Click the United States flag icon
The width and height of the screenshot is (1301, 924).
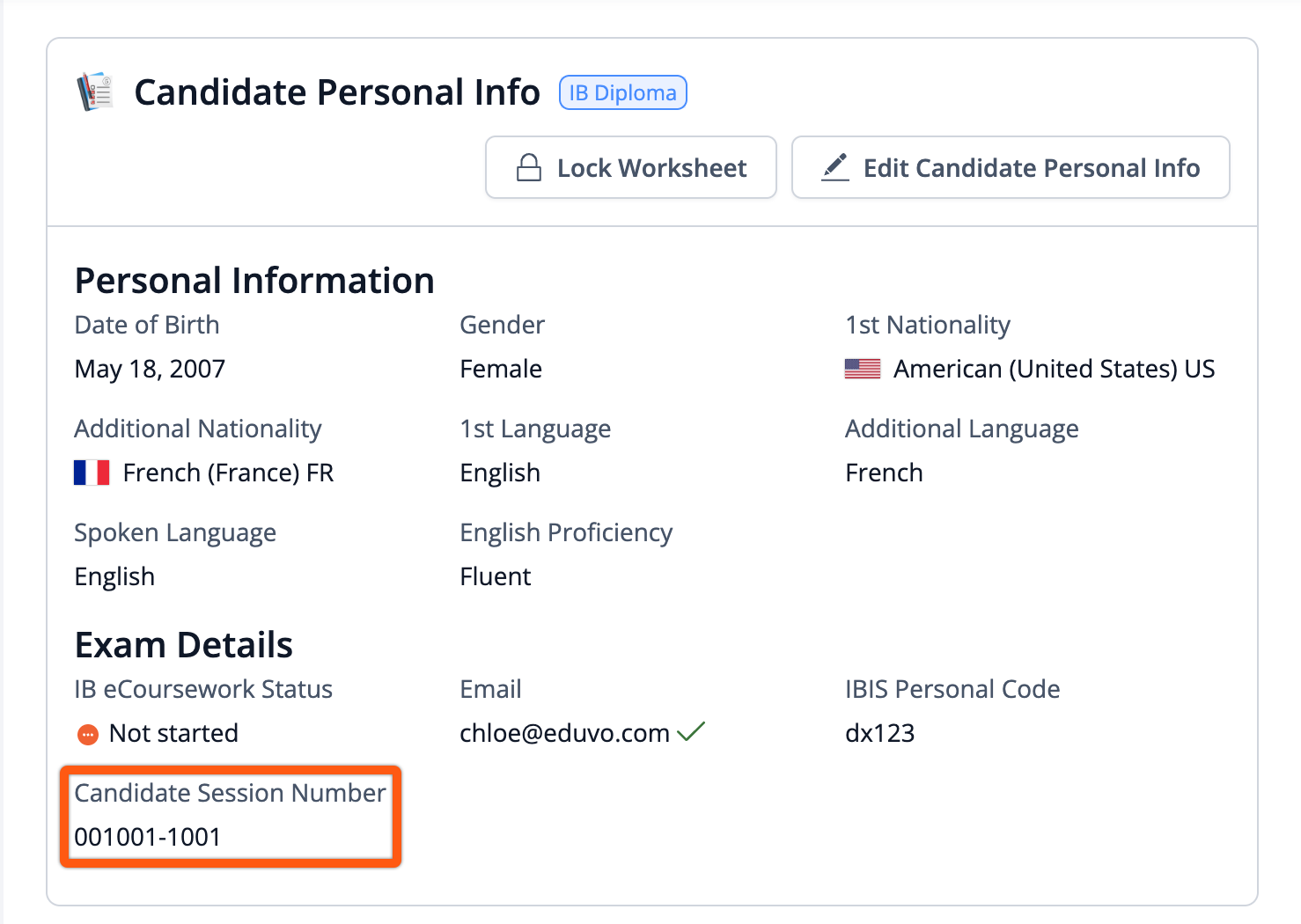pos(863,369)
